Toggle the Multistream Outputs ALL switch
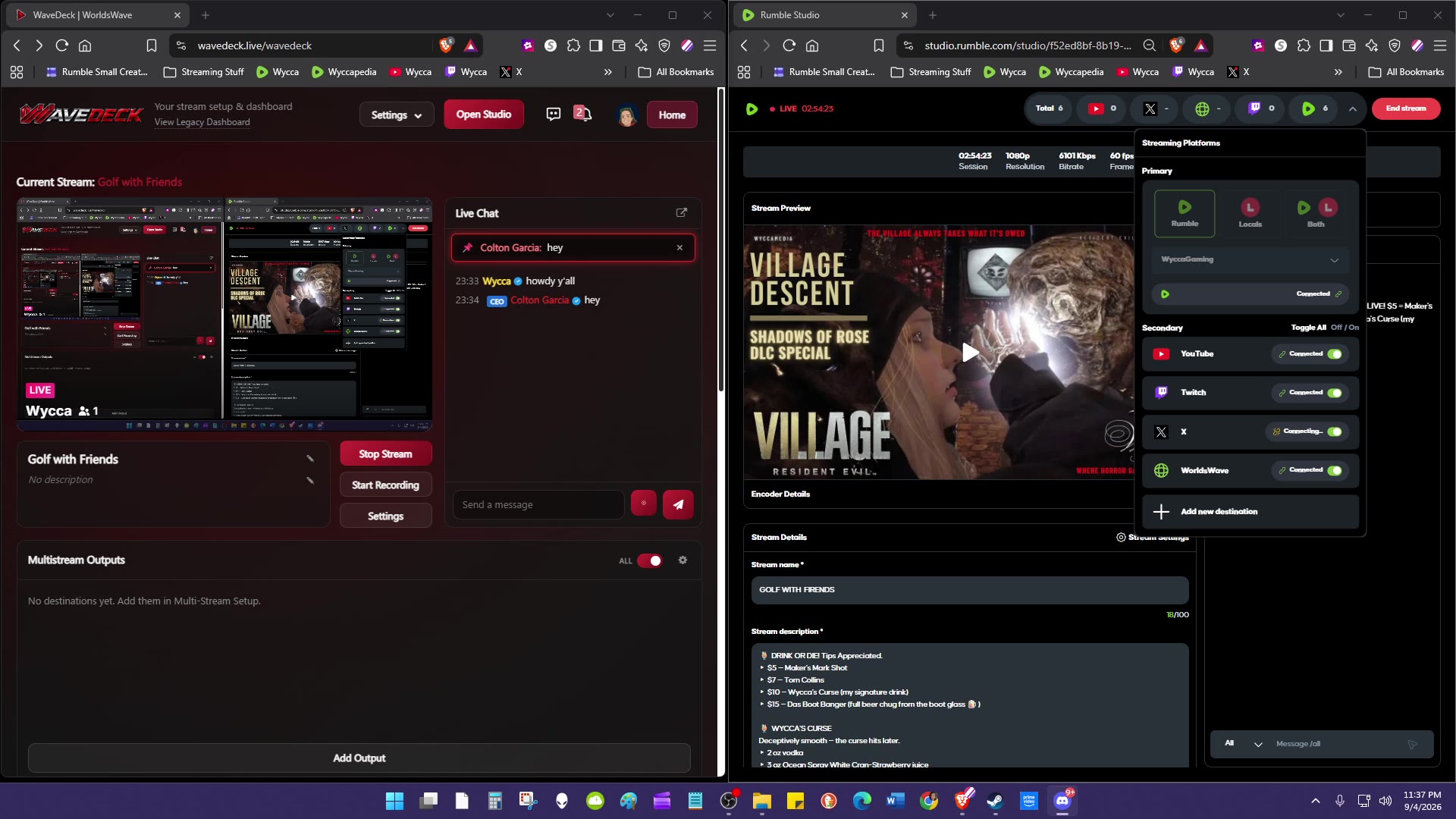The height and width of the screenshot is (819, 1456). pyautogui.click(x=650, y=560)
